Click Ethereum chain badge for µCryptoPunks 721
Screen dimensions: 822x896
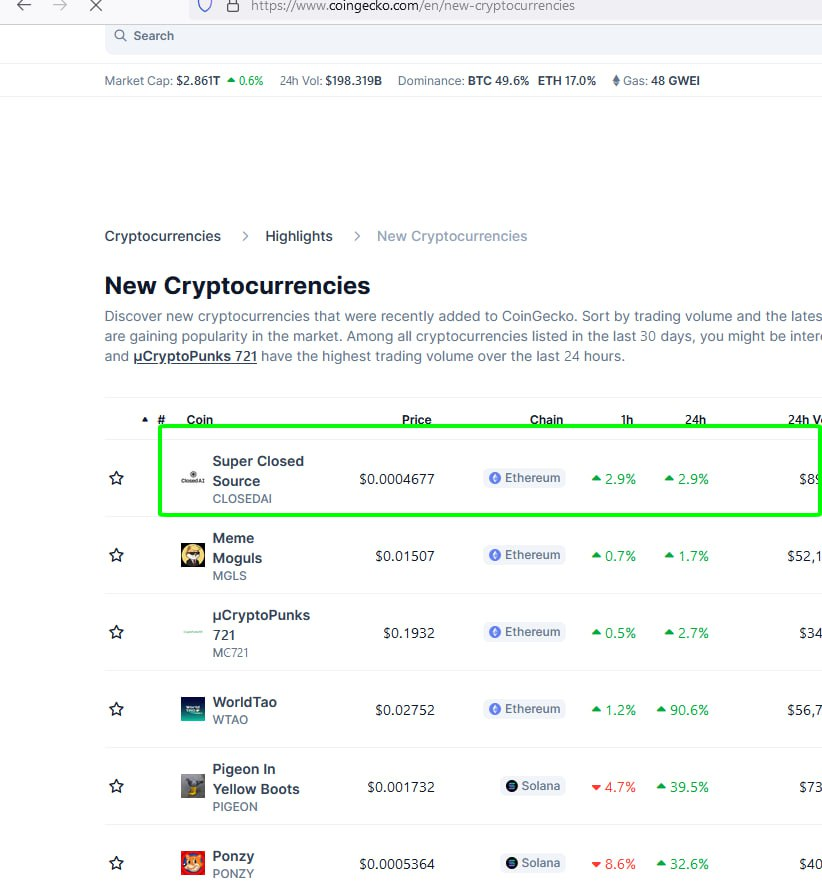[524, 632]
